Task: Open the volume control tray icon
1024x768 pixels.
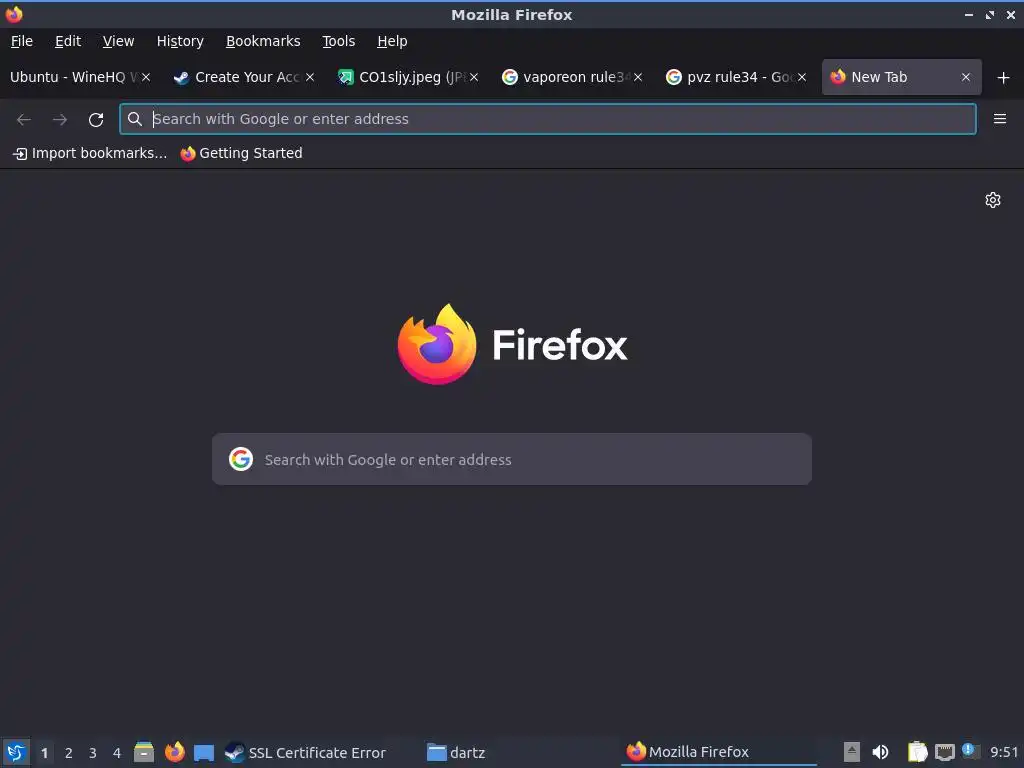Action: point(880,752)
